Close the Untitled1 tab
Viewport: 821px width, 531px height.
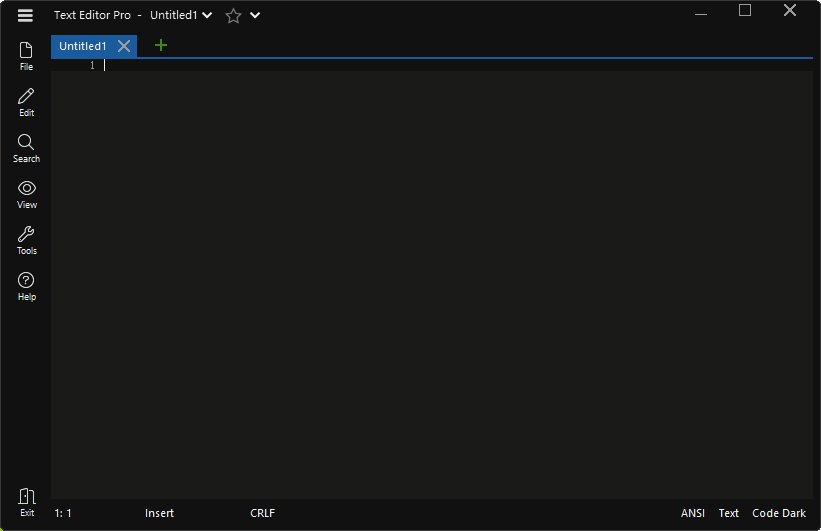point(124,46)
